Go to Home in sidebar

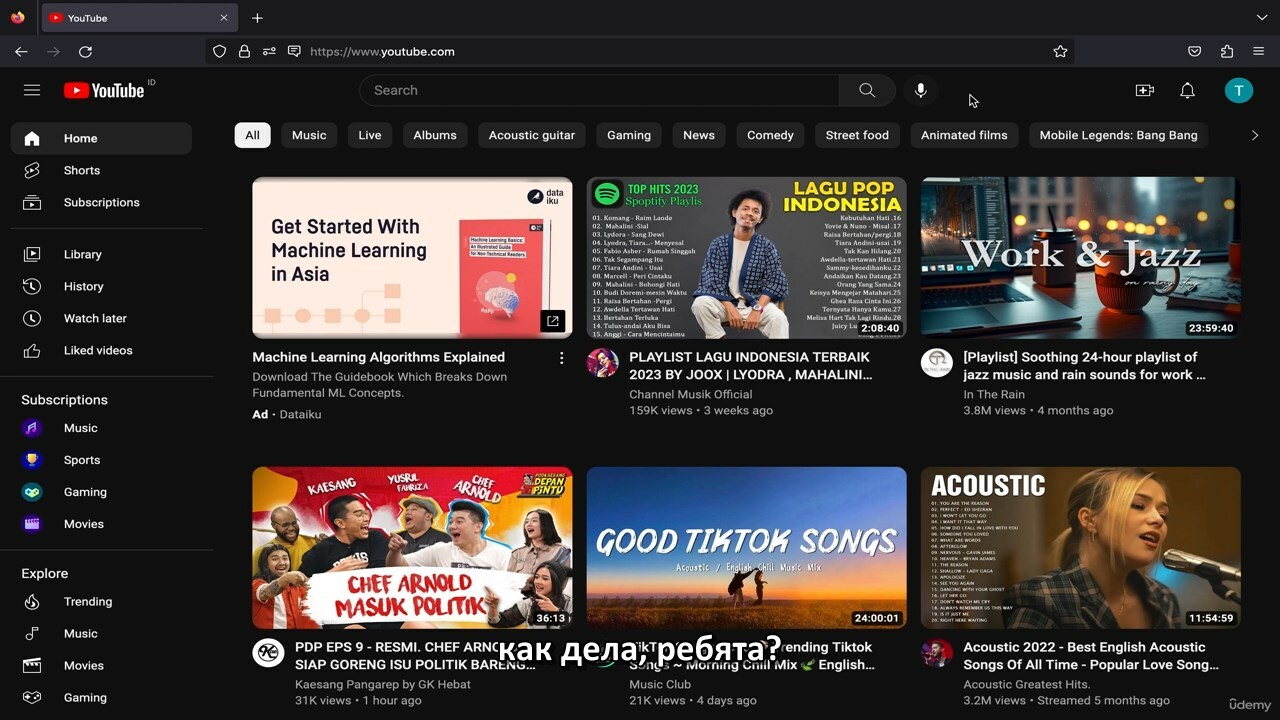(x=101, y=138)
